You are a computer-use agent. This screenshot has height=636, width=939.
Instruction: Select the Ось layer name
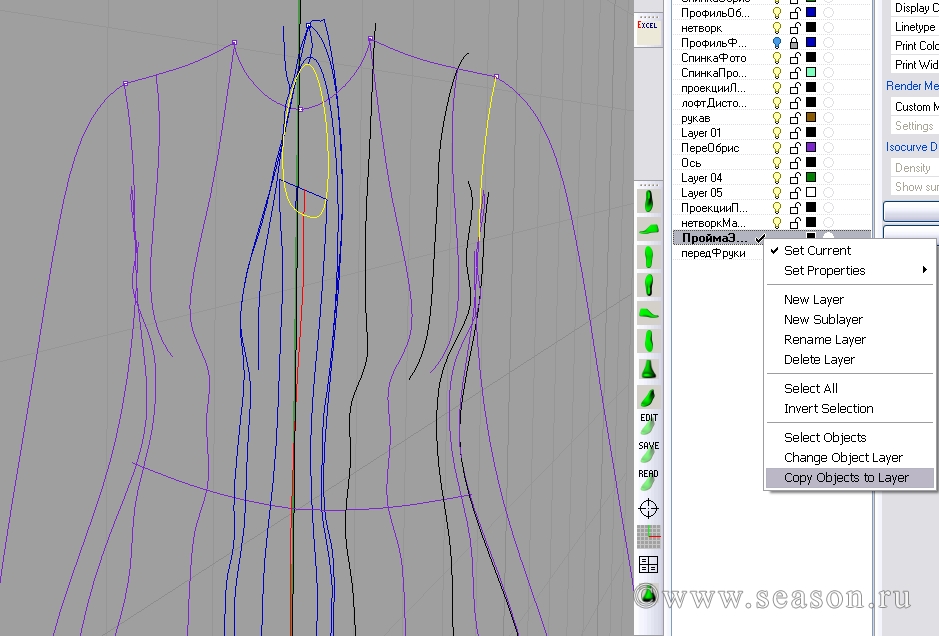click(x=691, y=163)
